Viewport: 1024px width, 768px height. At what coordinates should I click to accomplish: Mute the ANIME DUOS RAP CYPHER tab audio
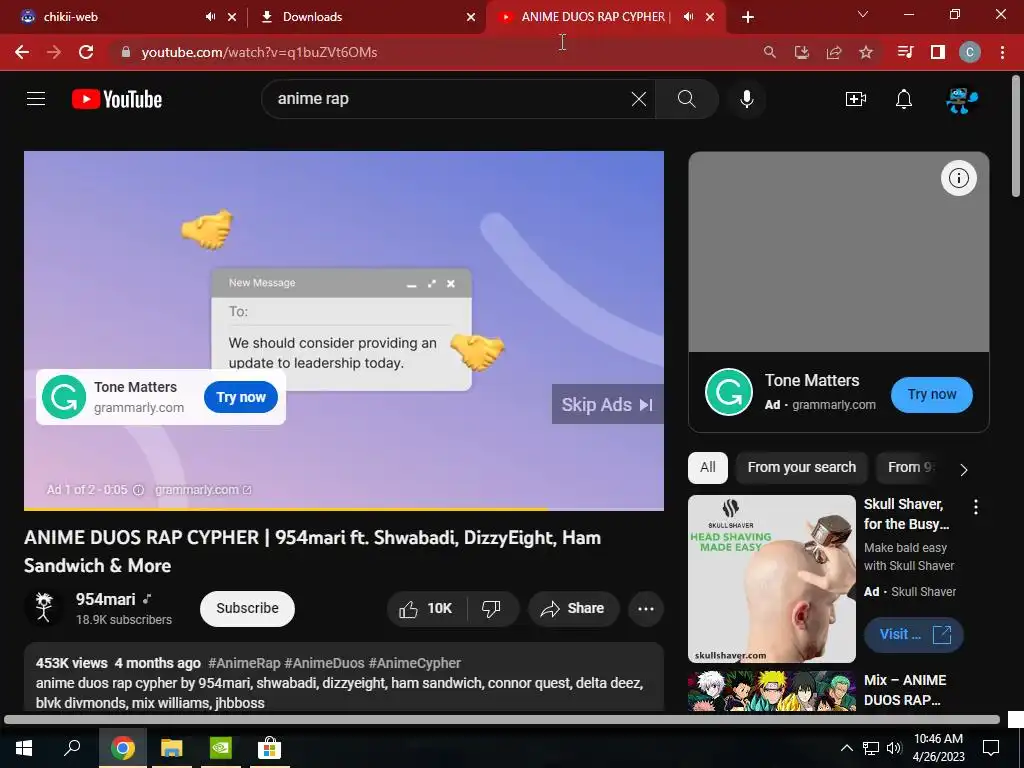click(688, 17)
